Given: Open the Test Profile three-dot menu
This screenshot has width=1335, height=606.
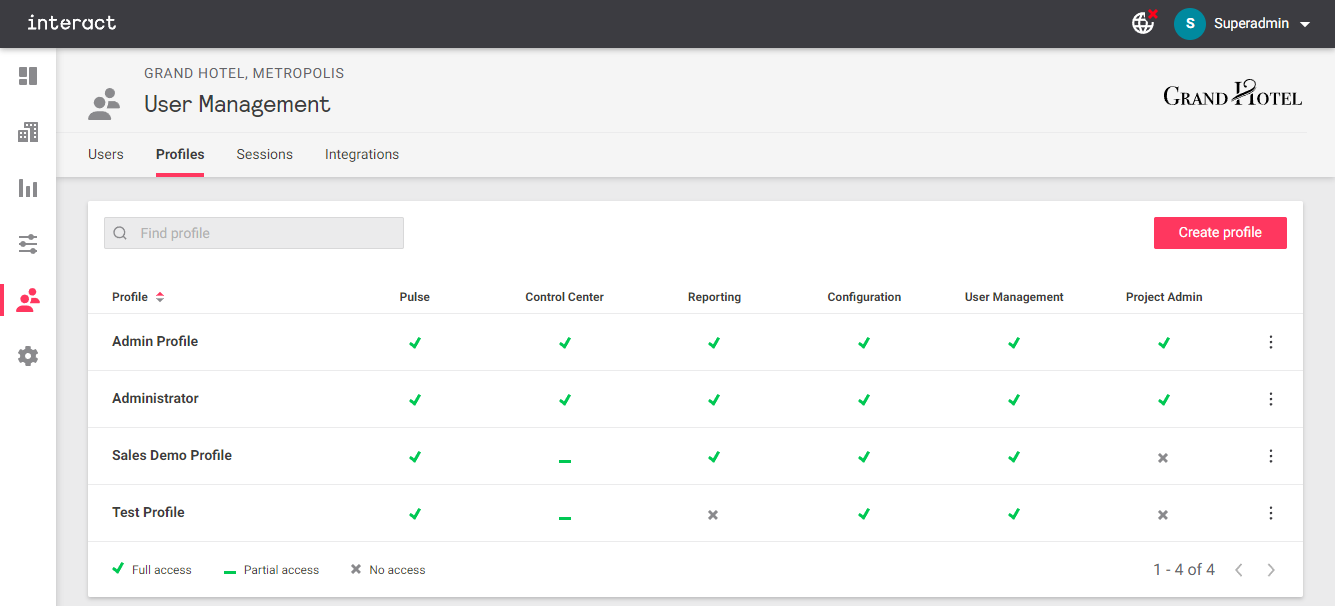Looking at the screenshot, I should click(x=1271, y=513).
